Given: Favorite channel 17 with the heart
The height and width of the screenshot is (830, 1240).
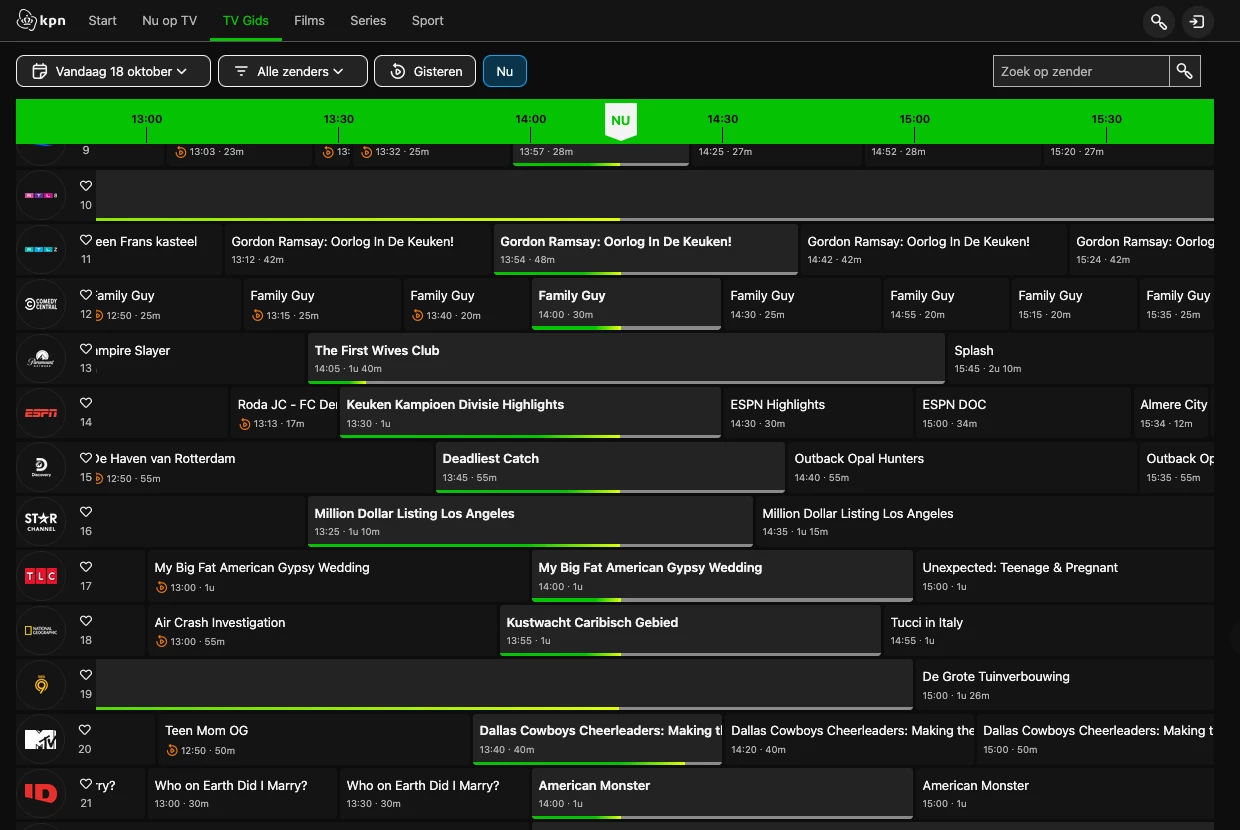Looking at the screenshot, I should (86, 566).
